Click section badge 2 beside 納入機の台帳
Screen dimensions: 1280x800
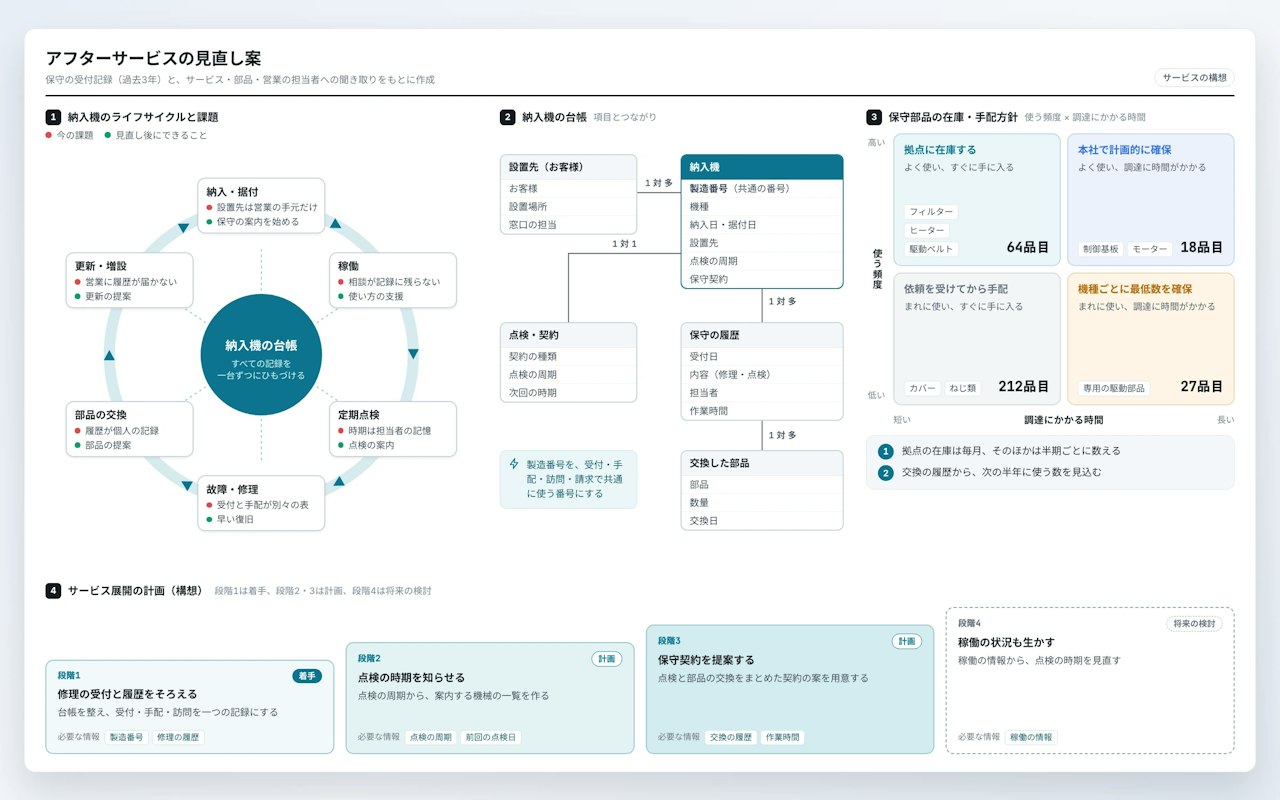pyautogui.click(x=507, y=117)
